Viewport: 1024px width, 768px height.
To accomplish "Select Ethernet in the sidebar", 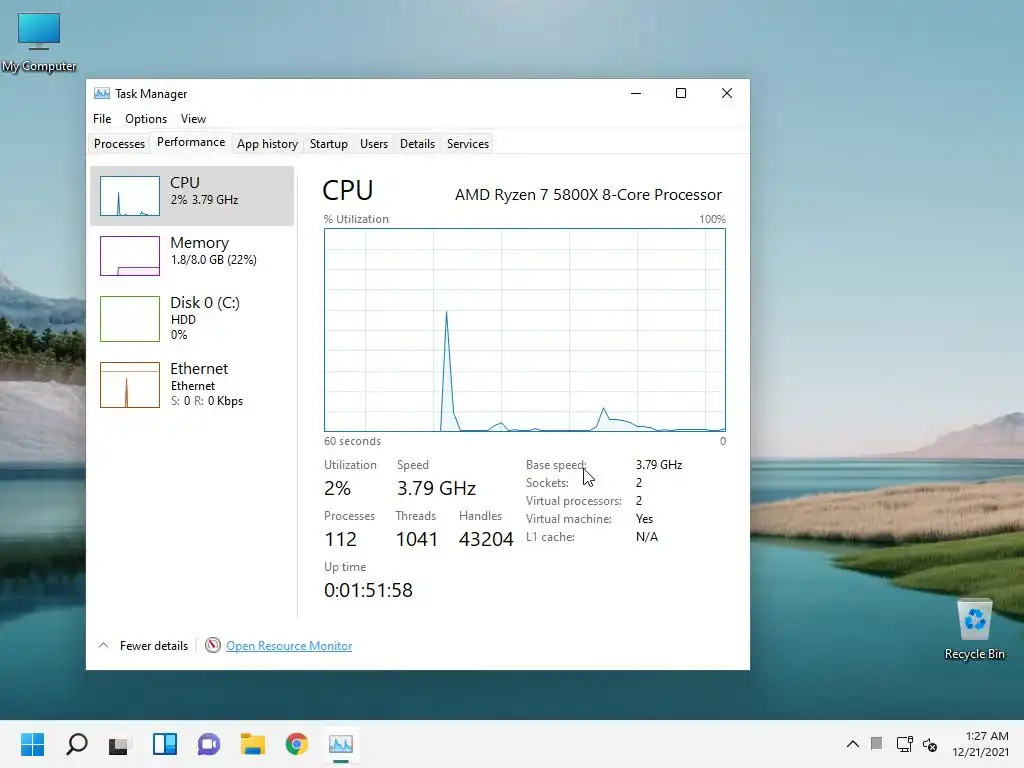I will (192, 385).
